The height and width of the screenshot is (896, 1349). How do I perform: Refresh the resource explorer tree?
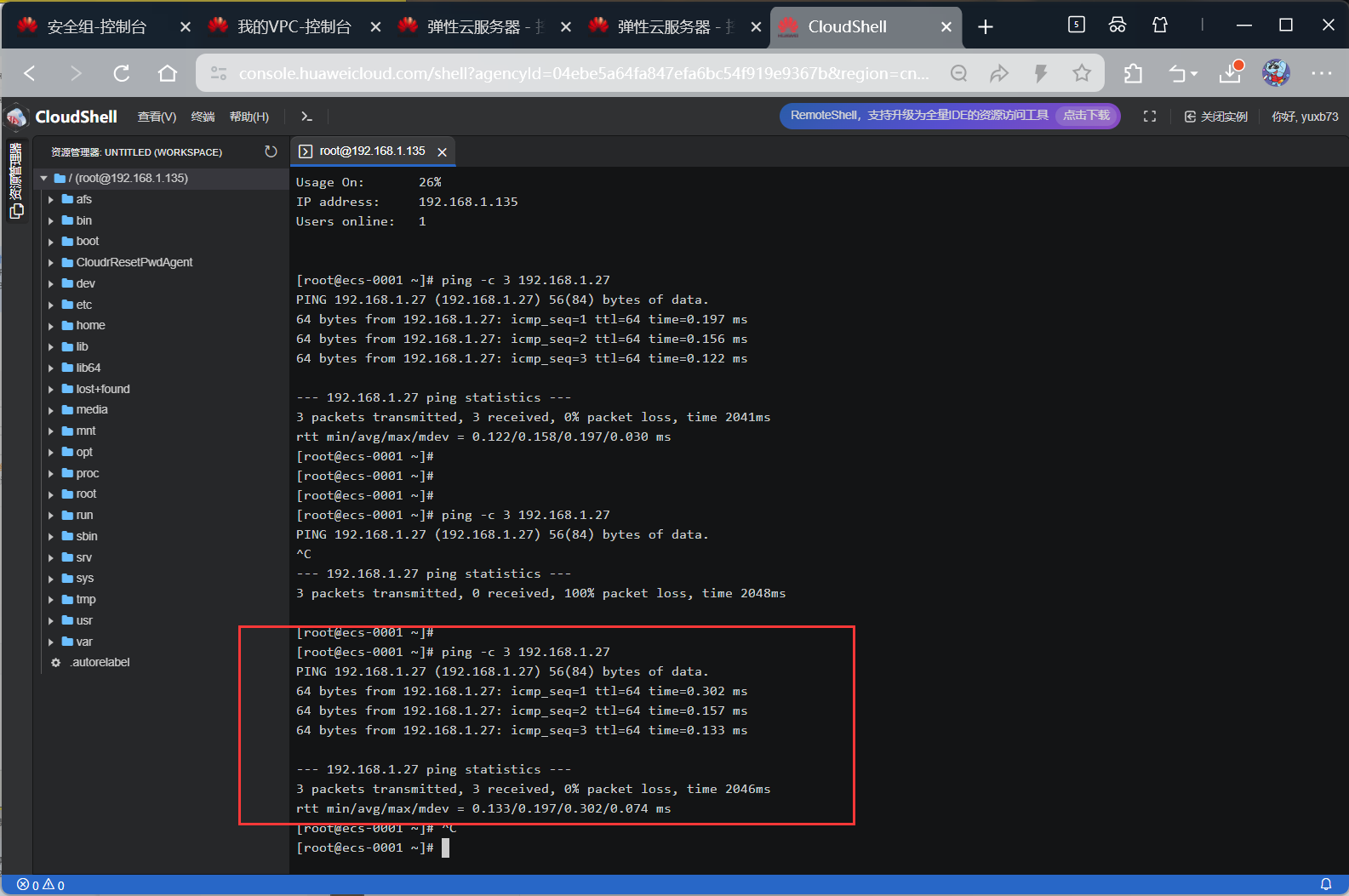(271, 151)
